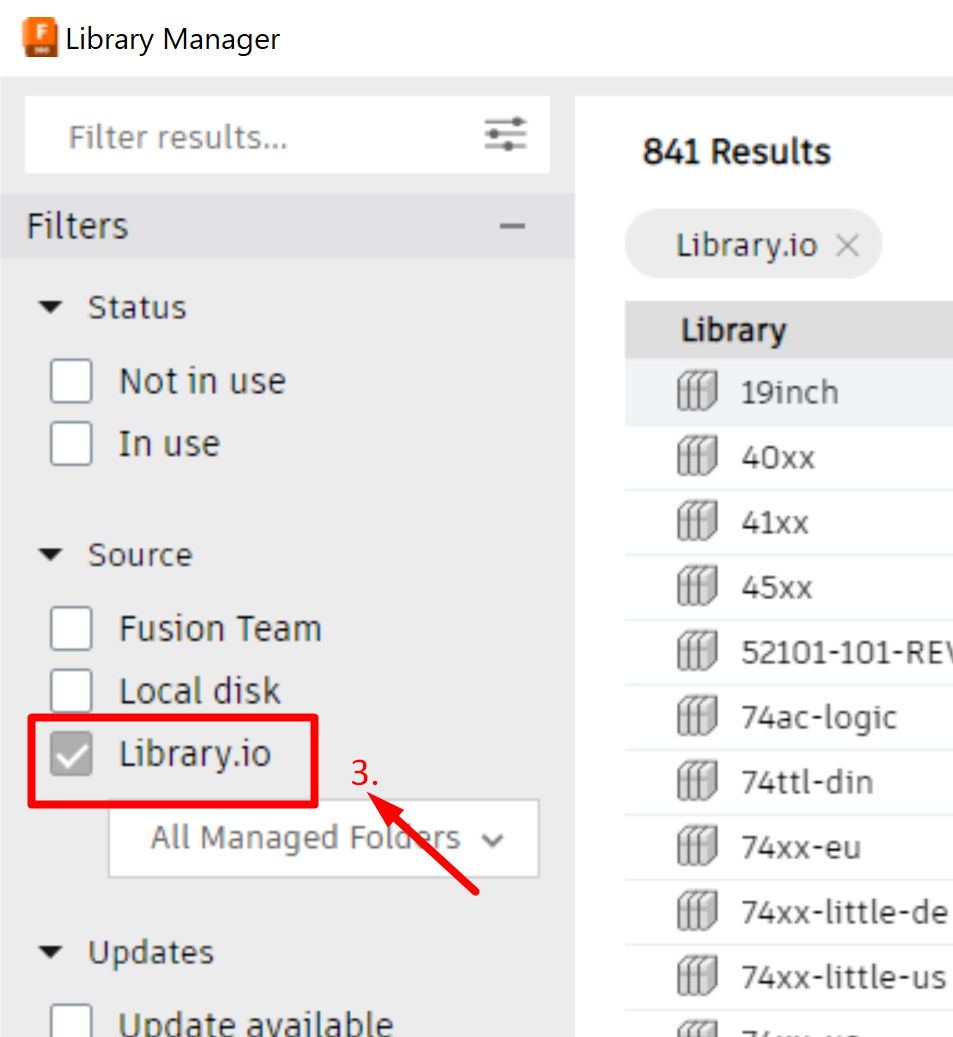Click the 45xx library icon
Screen dimensions: 953x1037
click(697, 587)
